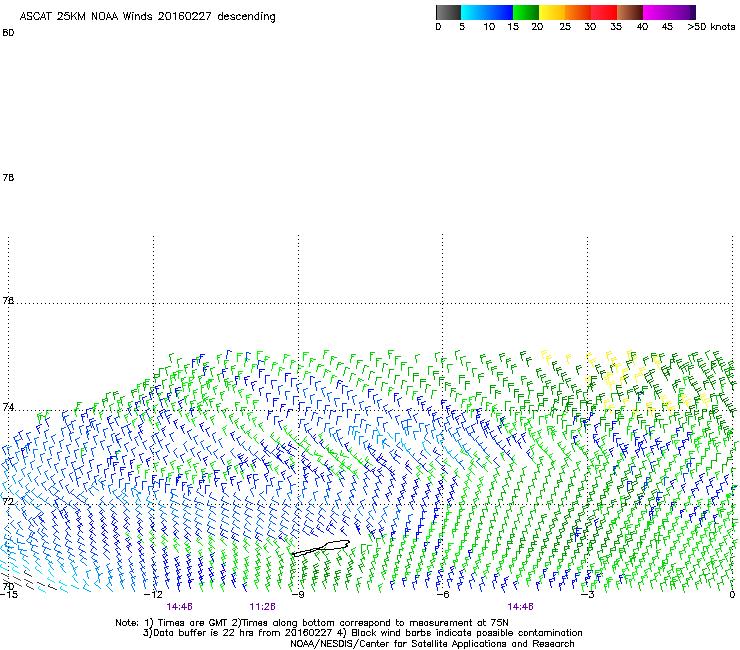Click the 70 latitude axis label
740x650 pixels.
[8, 586]
